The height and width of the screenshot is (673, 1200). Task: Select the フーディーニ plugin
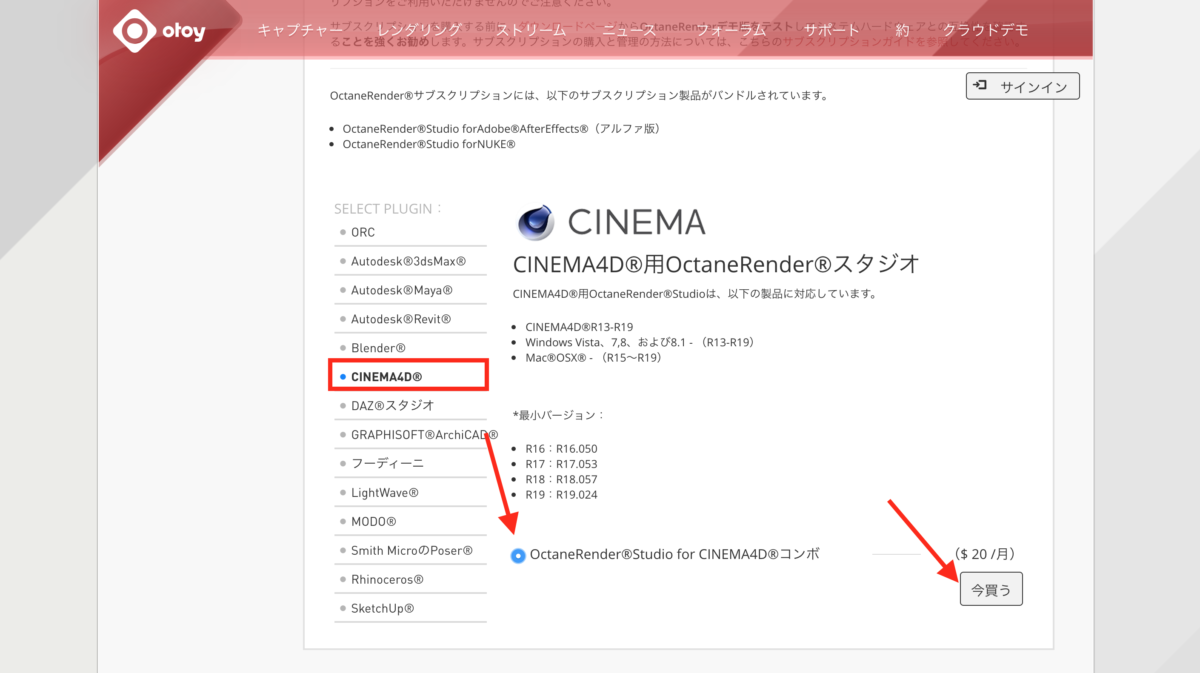387,463
